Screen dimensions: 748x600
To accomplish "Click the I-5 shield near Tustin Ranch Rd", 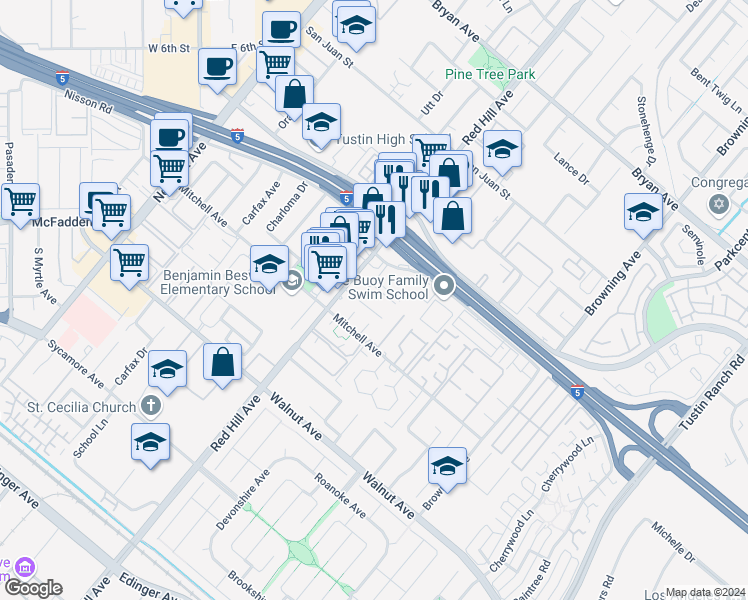I will coord(577,392).
